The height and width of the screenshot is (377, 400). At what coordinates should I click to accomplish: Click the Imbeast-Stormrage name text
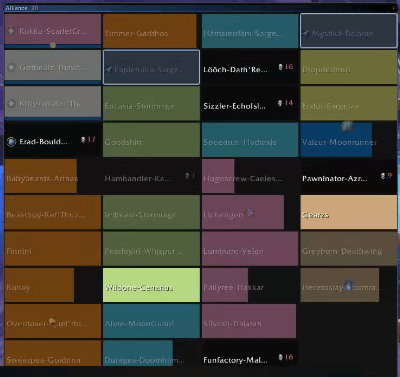point(140,215)
